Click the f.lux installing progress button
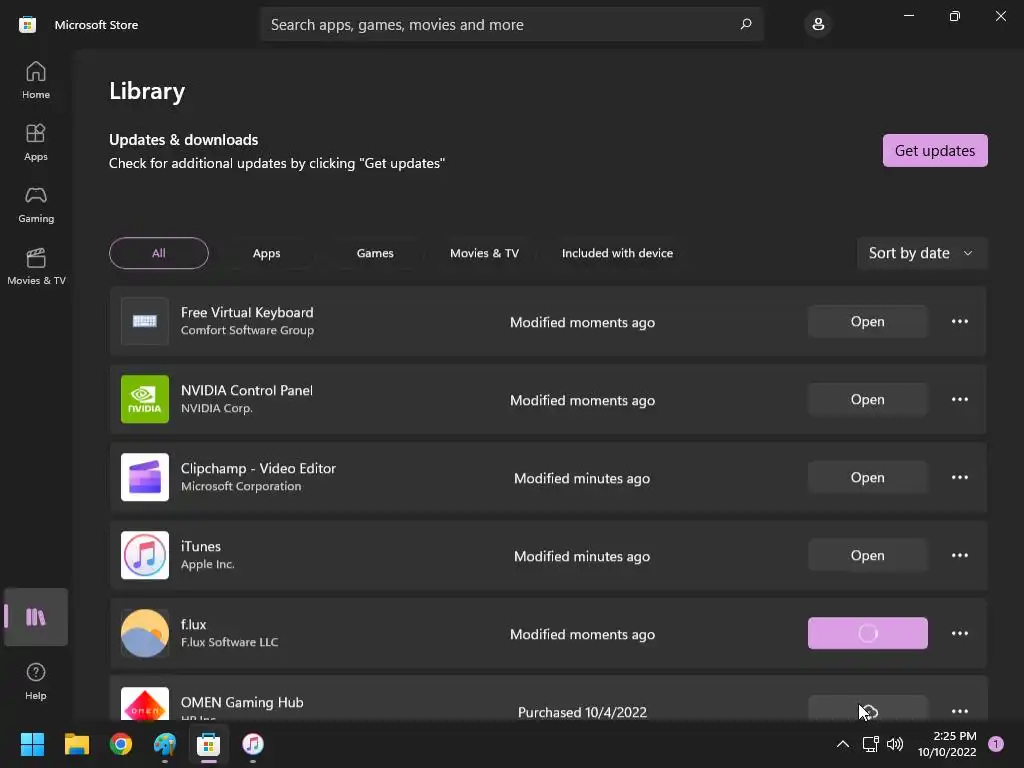 [x=867, y=633]
